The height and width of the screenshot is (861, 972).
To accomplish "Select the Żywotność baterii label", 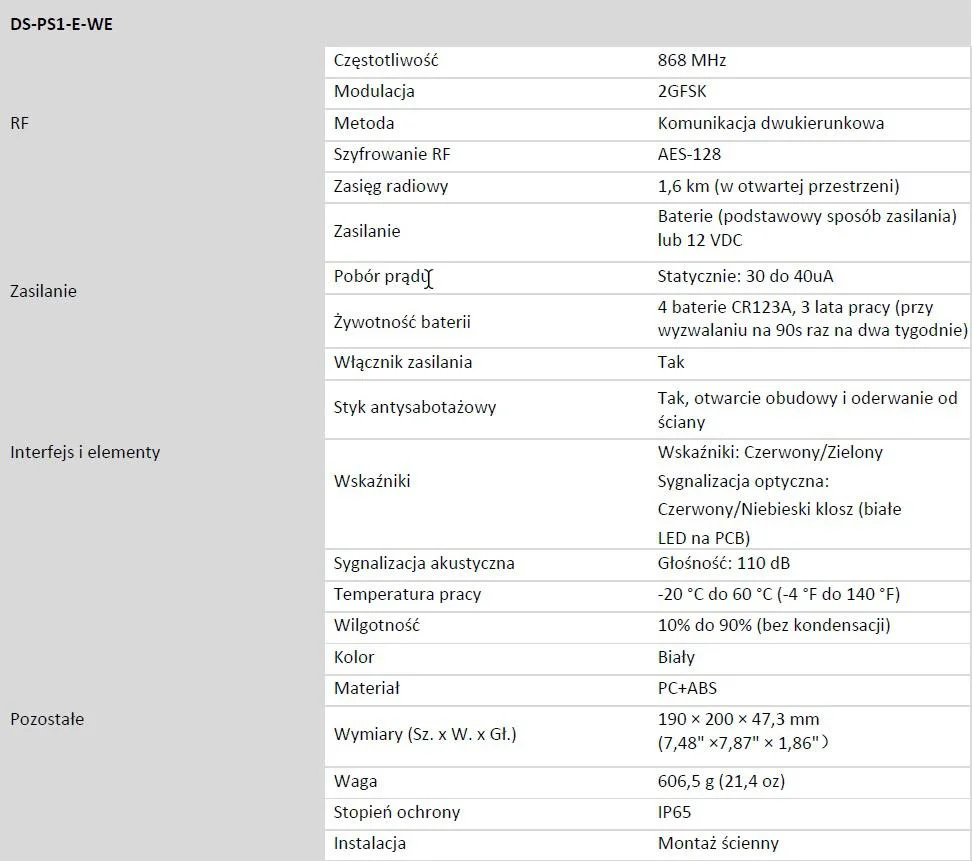I will coord(402,322).
